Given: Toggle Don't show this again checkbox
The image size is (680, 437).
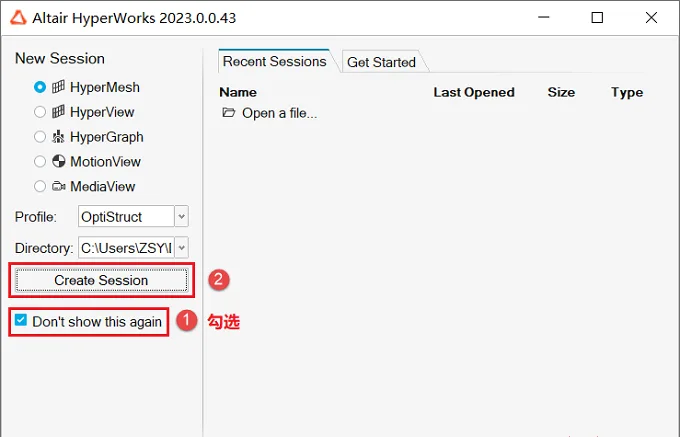Looking at the screenshot, I should click(20, 320).
